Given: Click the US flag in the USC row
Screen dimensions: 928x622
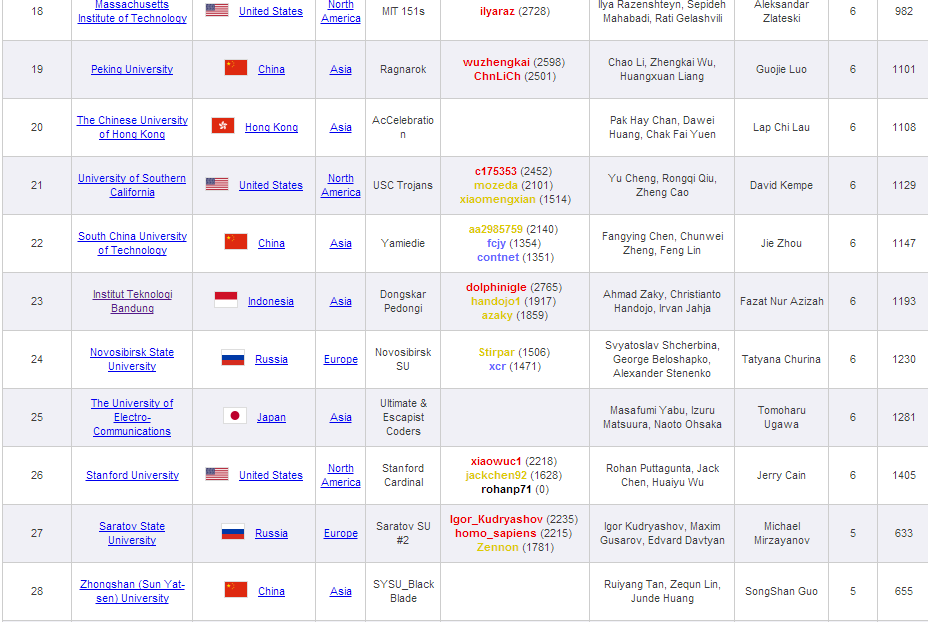Looking at the screenshot, I should [217, 184].
